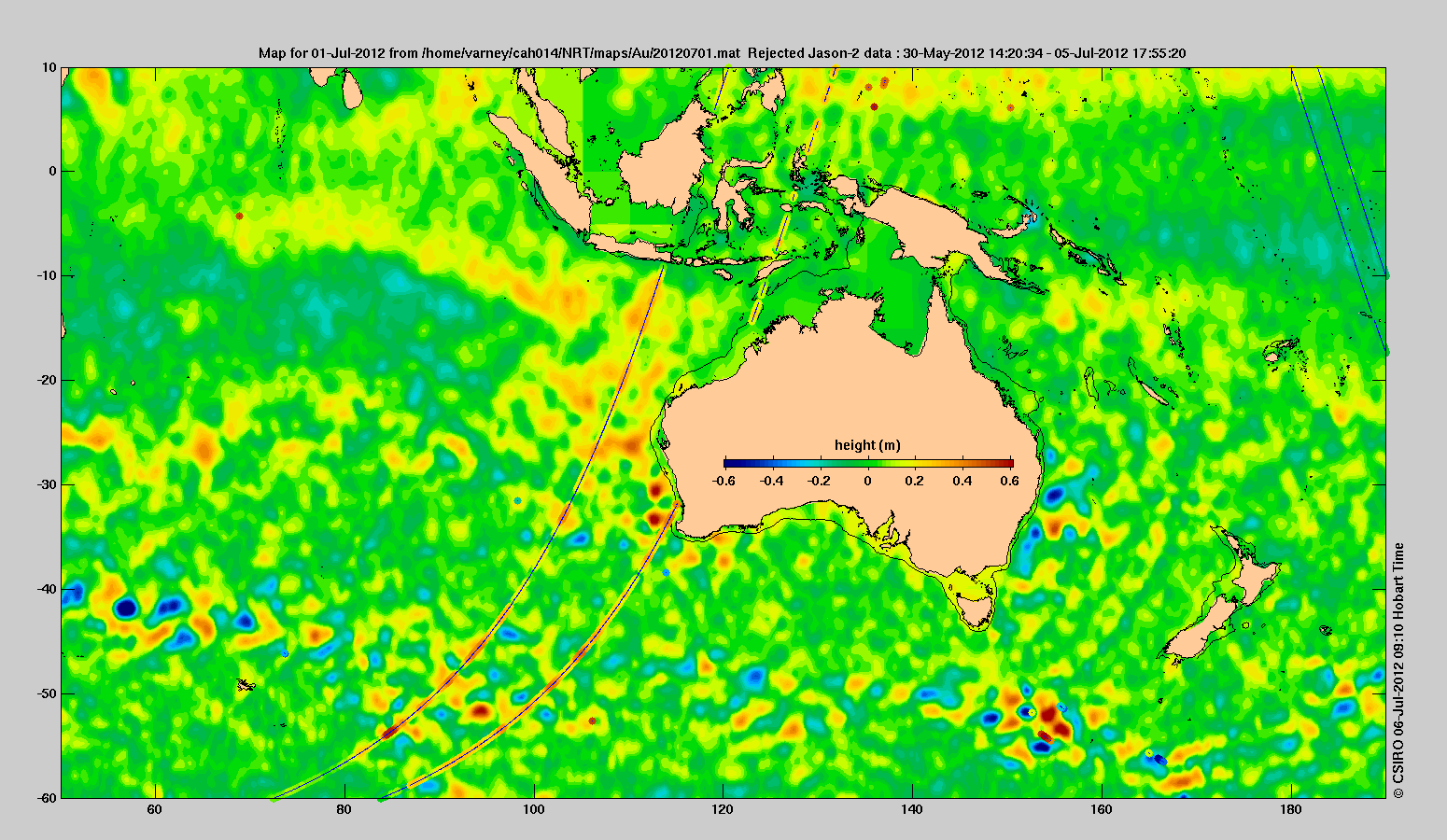
Task: Click the '60' longitude axis label
Action: [x=155, y=810]
